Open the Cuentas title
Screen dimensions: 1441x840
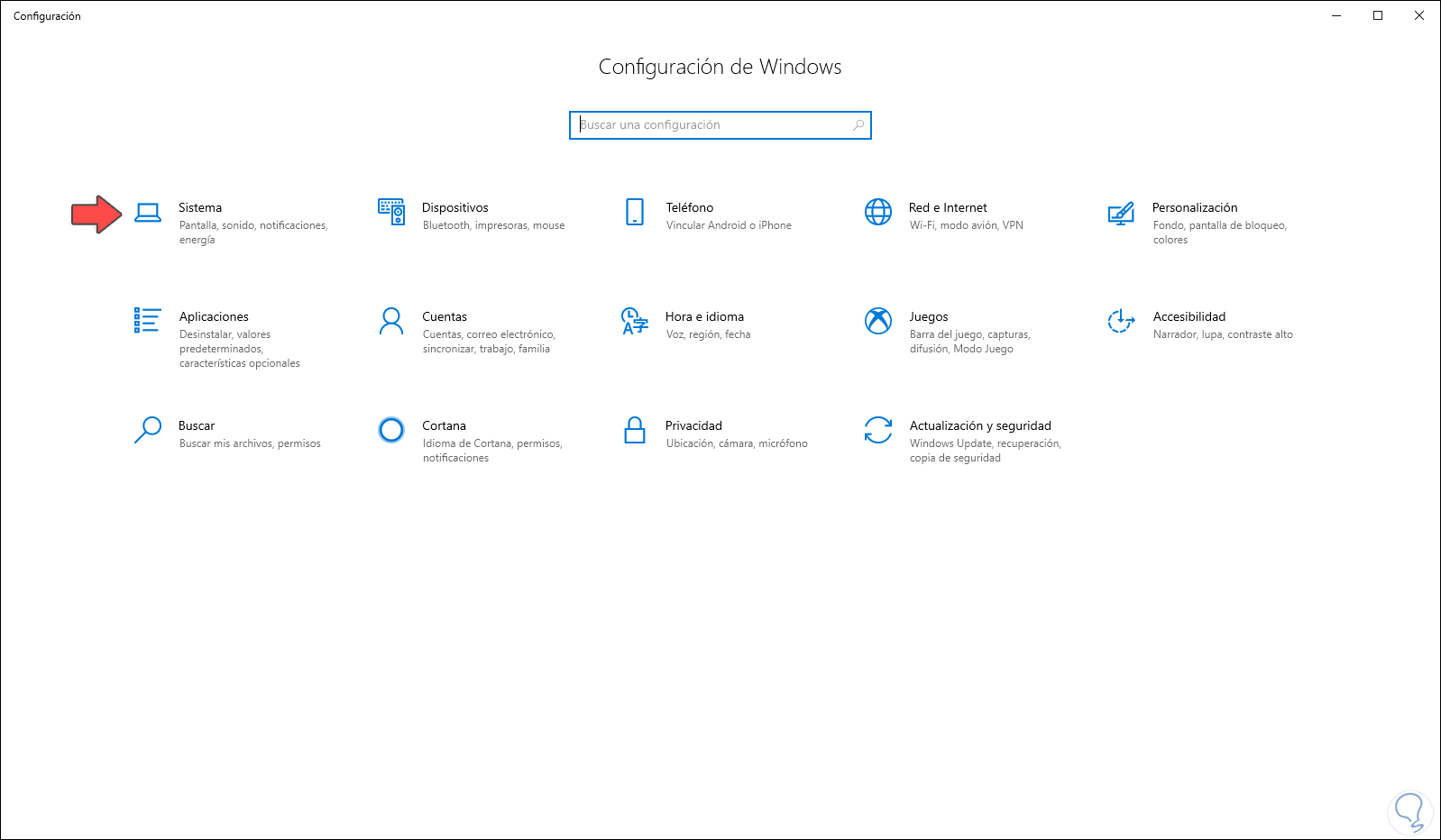coord(445,316)
